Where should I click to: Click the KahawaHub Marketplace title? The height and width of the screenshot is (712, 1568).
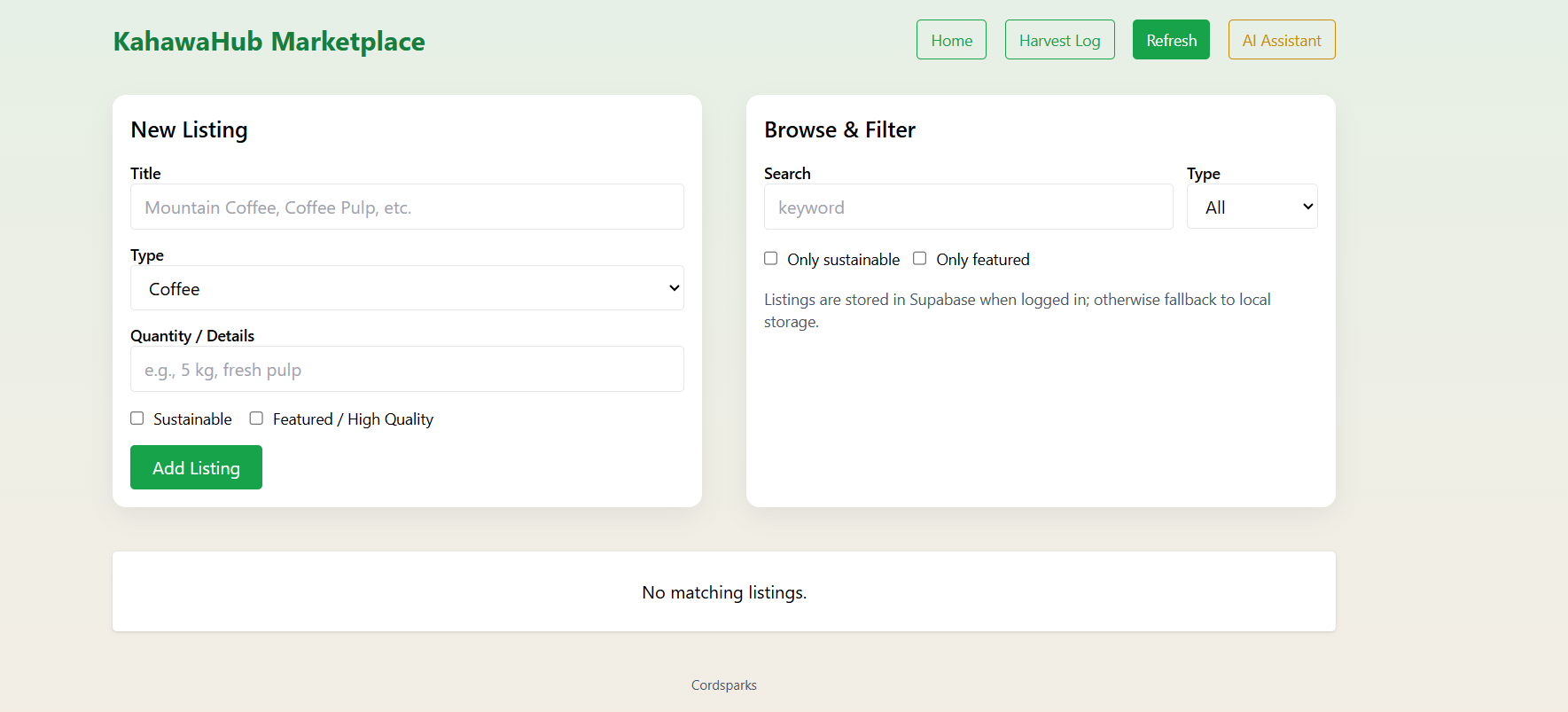point(269,42)
